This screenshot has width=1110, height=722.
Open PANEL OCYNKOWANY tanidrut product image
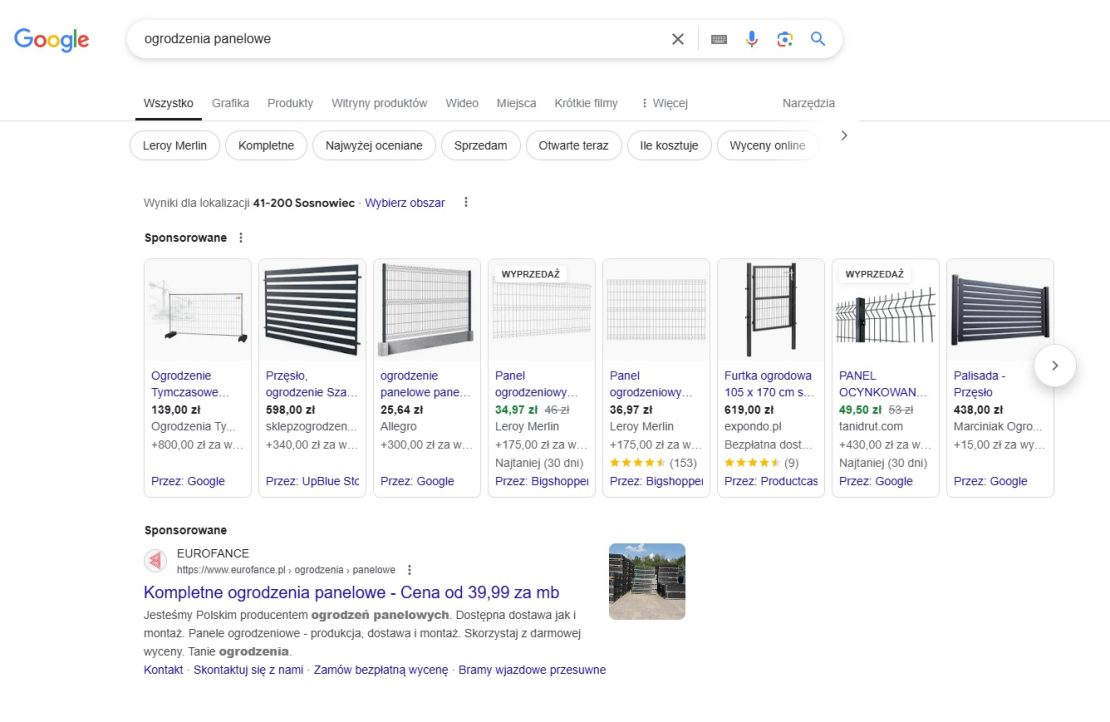tap(886, 310)
